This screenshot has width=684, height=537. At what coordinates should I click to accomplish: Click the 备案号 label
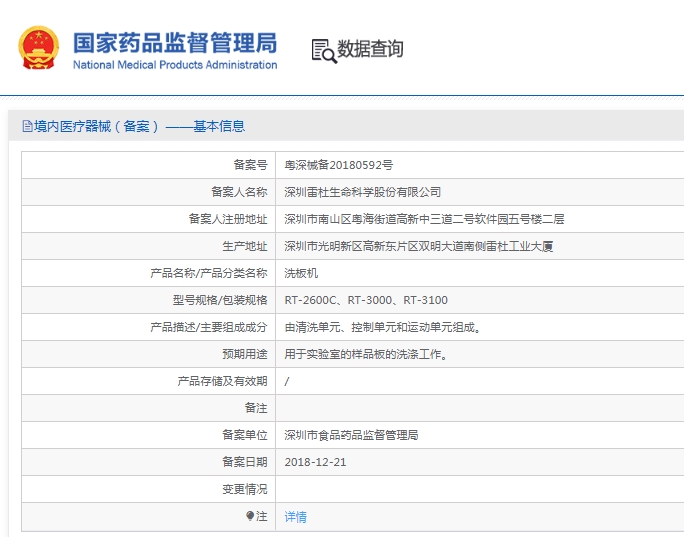pos(250,165)
